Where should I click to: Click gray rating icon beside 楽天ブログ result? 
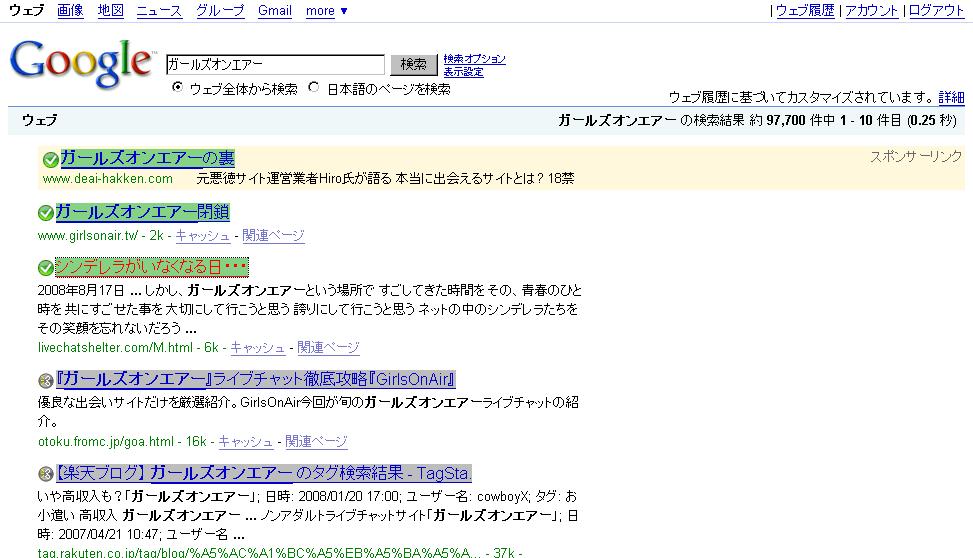coord(45,474)
